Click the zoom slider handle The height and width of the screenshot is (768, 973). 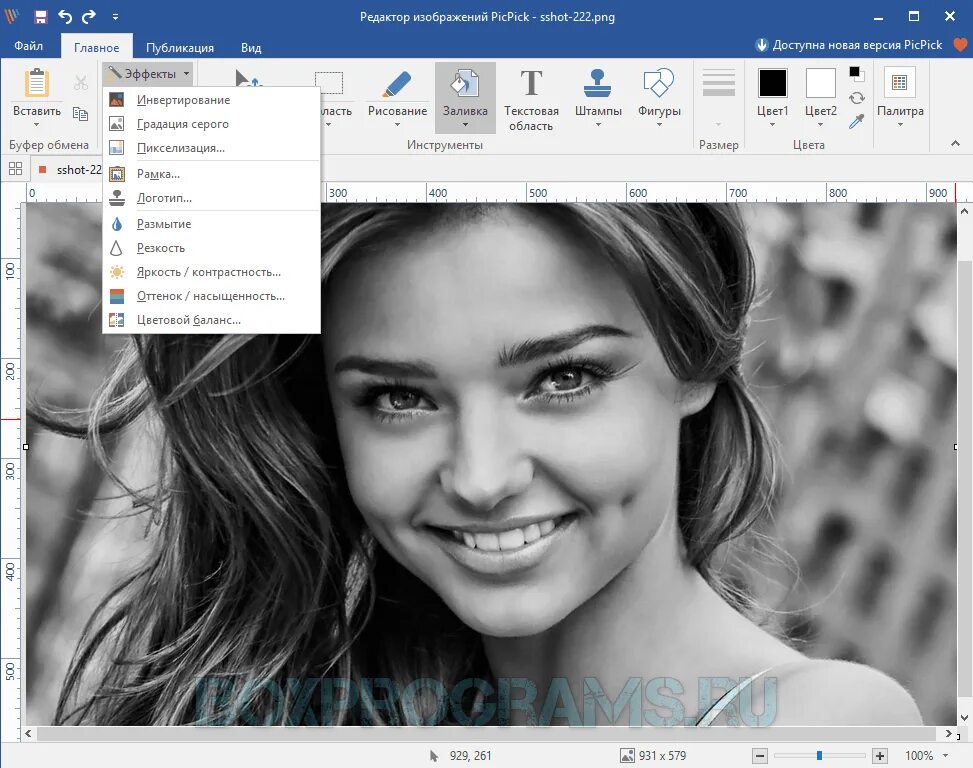tap(820, 756)
